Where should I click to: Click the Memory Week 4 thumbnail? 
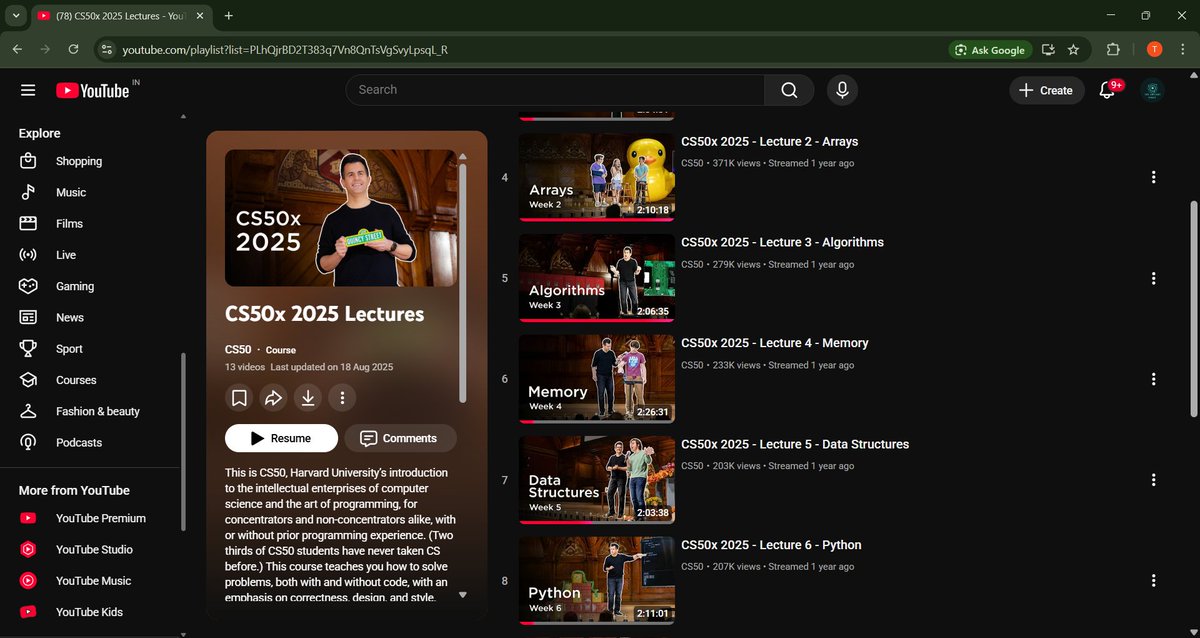pyautogui.click(x=597, y=379)
